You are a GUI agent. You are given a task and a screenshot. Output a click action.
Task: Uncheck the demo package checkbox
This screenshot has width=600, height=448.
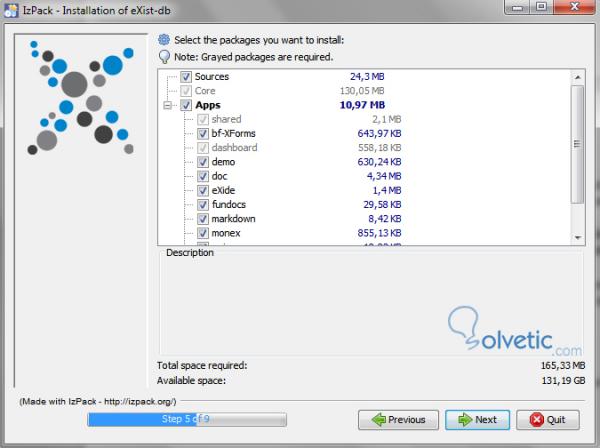(x=203, y=162)
